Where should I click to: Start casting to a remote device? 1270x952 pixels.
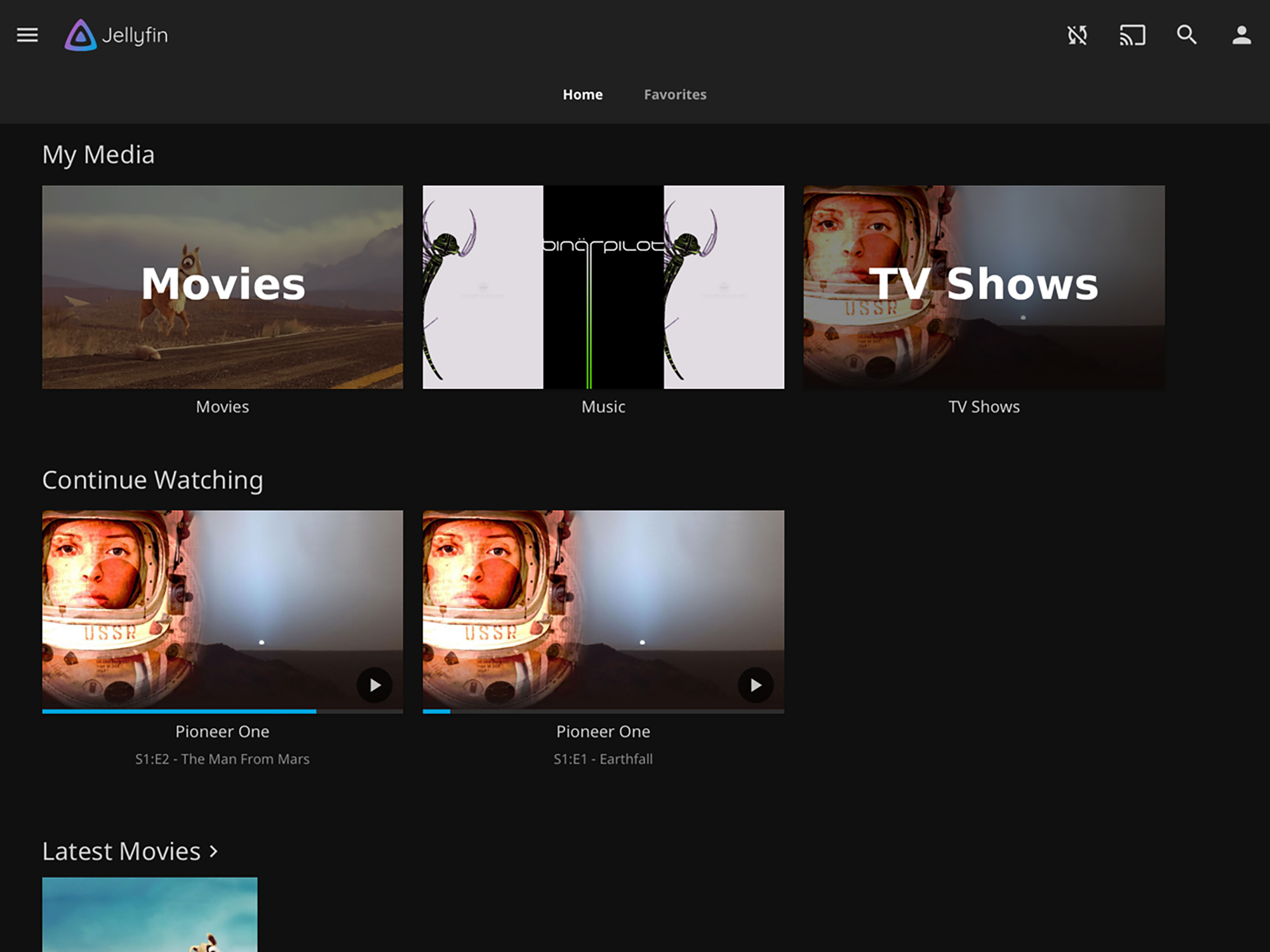tap(1132, 36)
